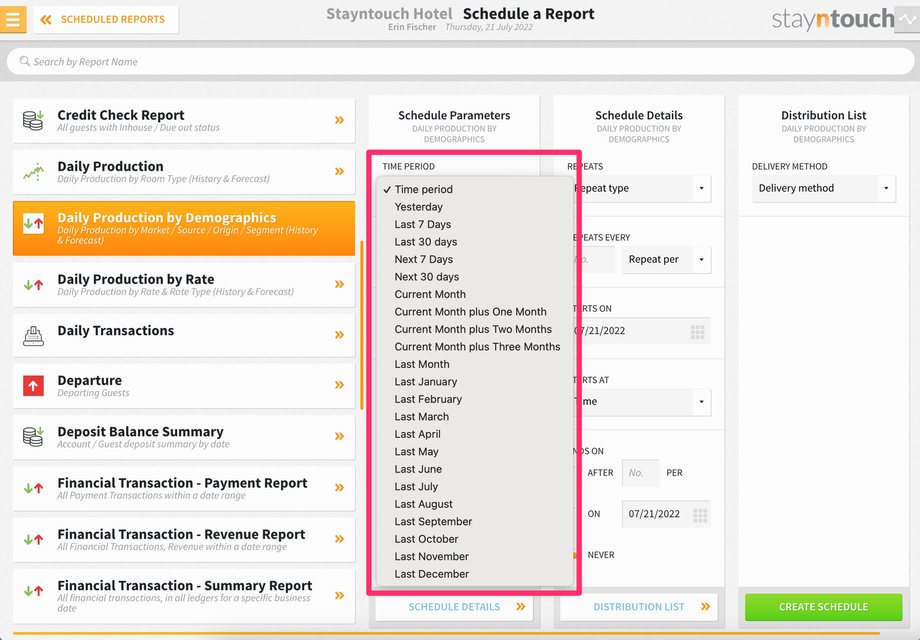Choose Next 7 Days option
This screenshot has width=920, height=640.
(x=474, y=259)
